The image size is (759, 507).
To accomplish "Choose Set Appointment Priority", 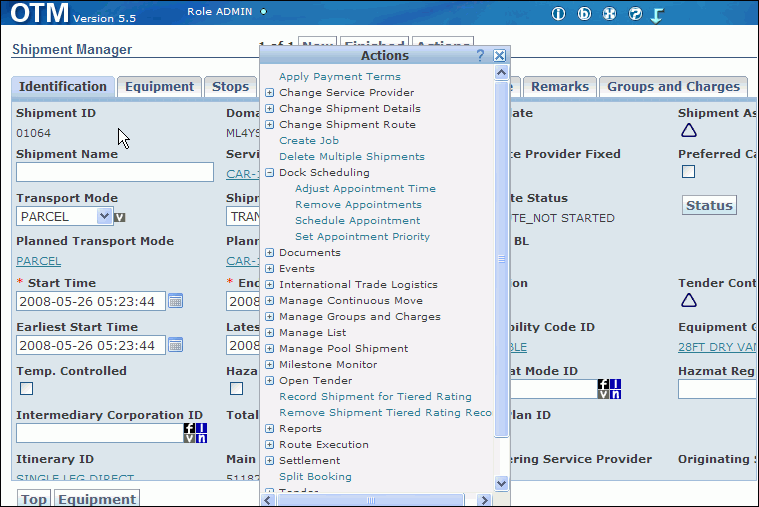I will (363, 236).
